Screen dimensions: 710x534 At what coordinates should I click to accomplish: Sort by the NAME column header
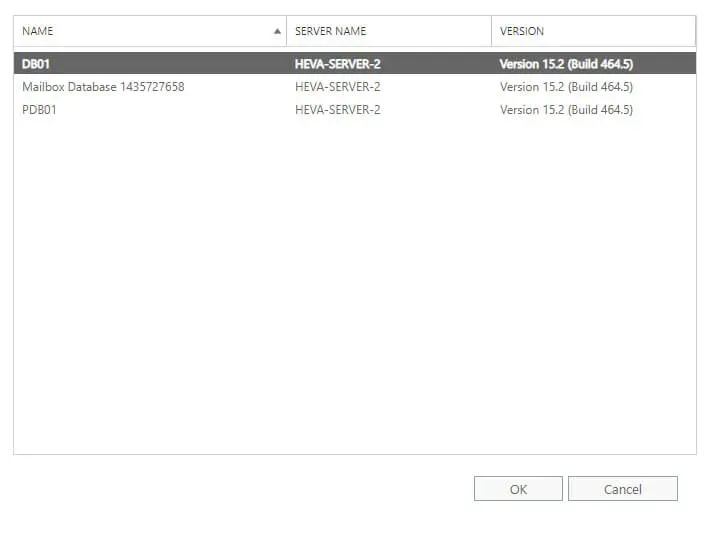click(150, 31)
